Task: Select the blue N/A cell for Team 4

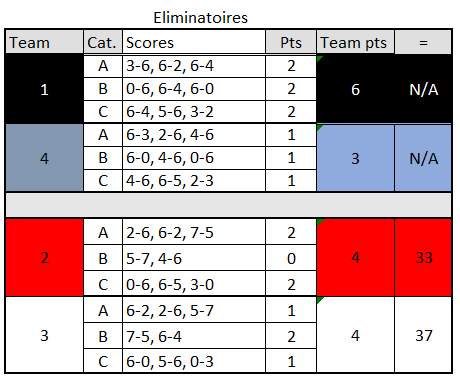Action: pyautogui.click(x=423, y=158)
